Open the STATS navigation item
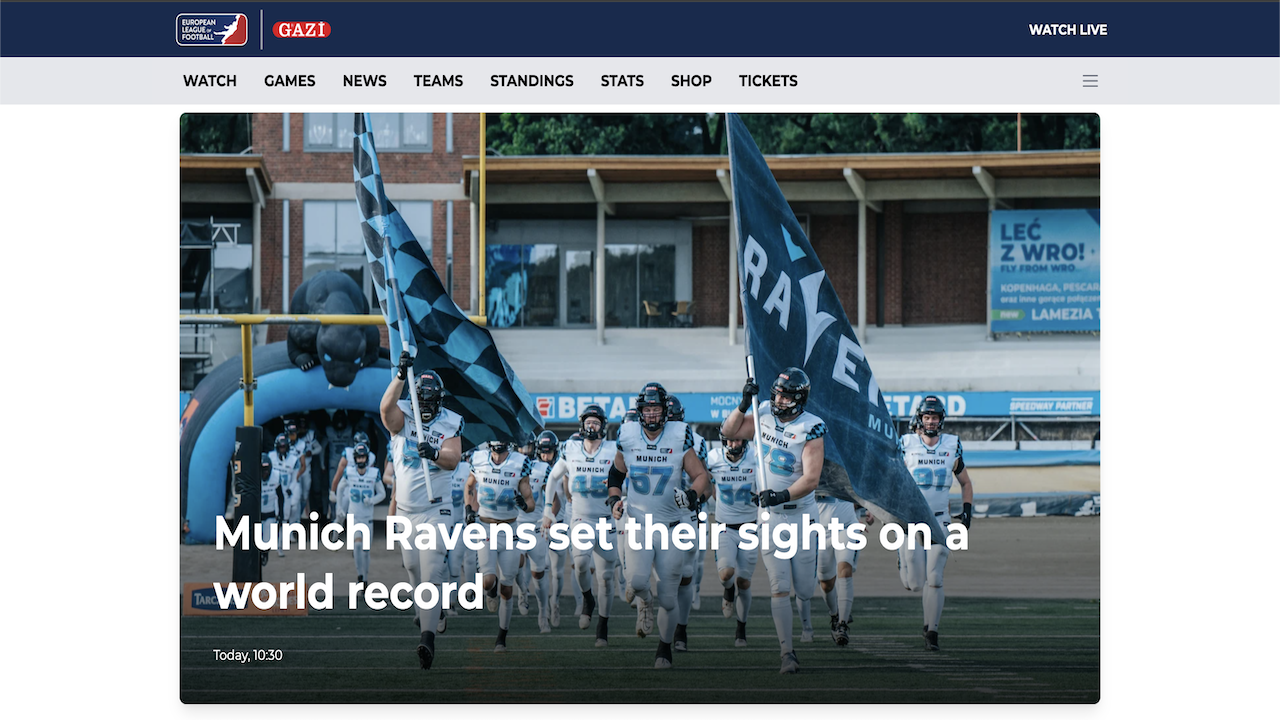 [622, 81]
